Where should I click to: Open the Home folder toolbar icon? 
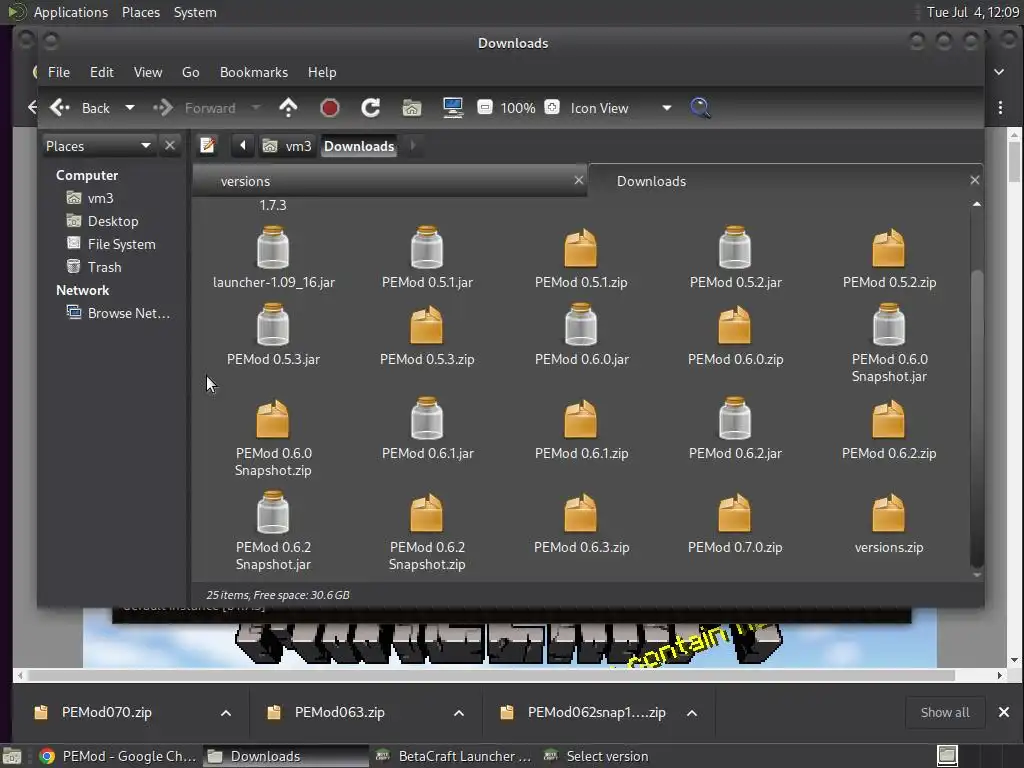411,108
